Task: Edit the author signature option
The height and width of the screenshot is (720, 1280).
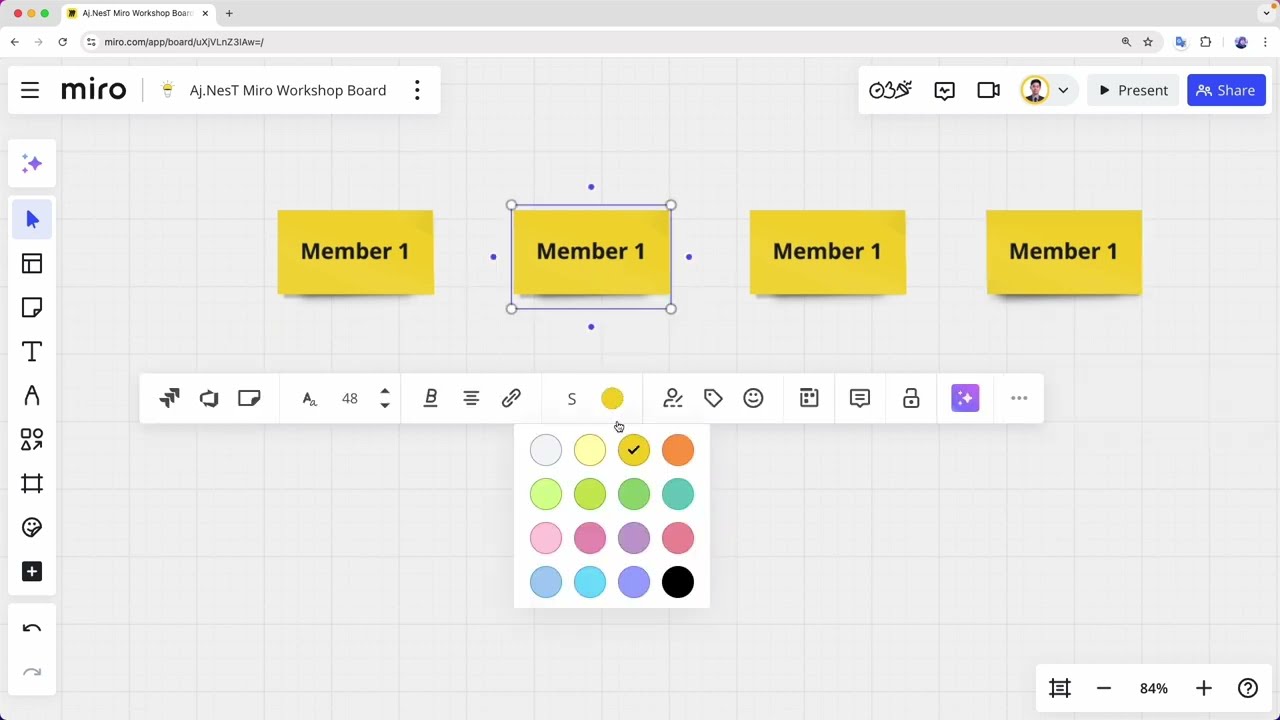Action: click(x=673, y=398)
